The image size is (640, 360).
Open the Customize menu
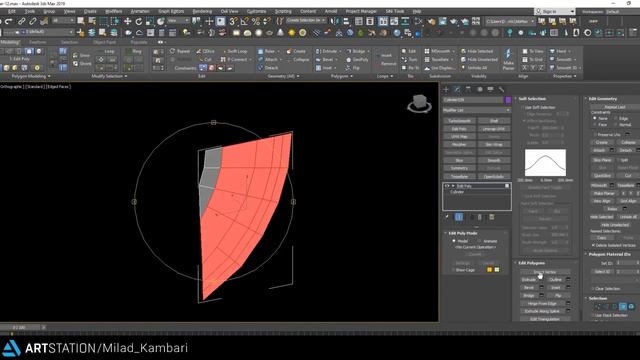click(x=256, y=11)
